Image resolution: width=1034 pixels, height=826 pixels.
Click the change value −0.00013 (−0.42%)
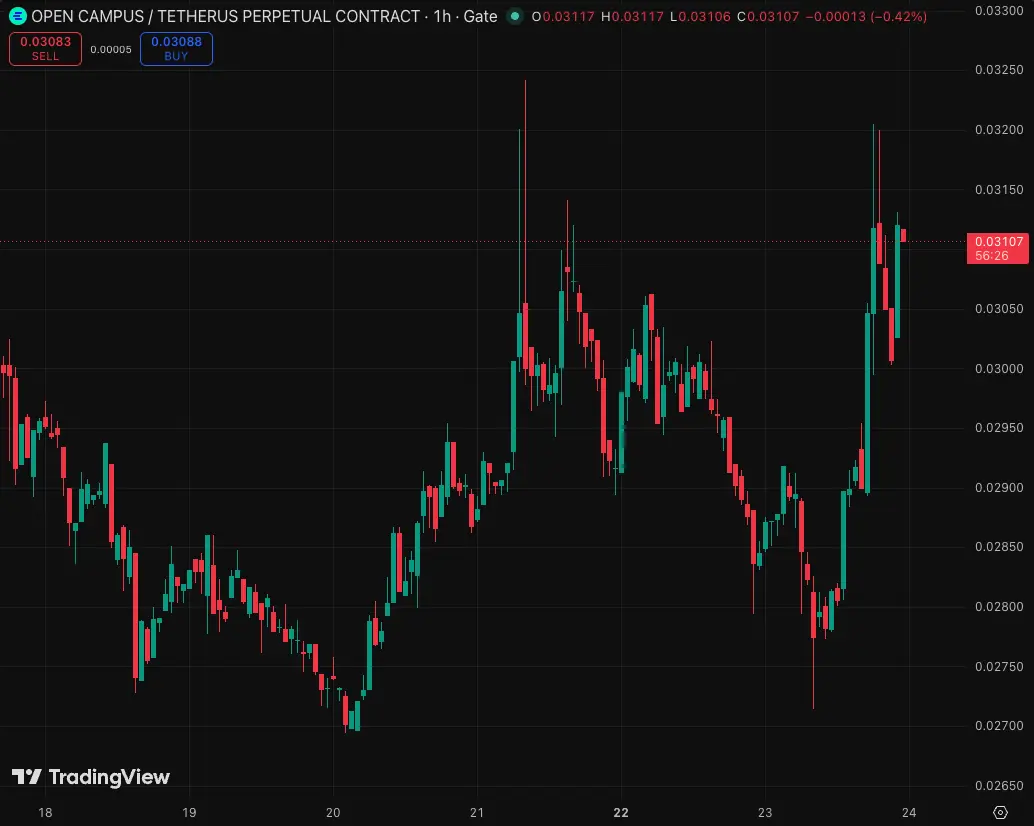[867, 16]
